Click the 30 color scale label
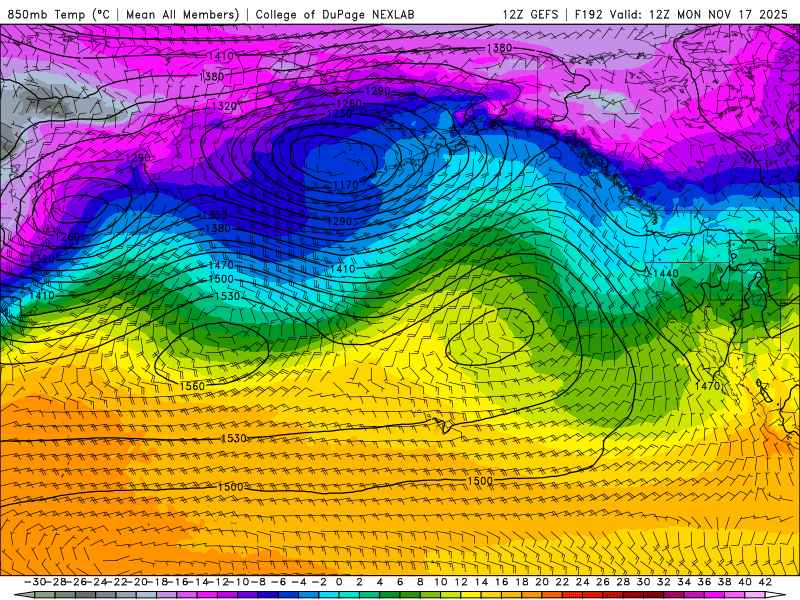800x600 pixels. tap(643, 582)
